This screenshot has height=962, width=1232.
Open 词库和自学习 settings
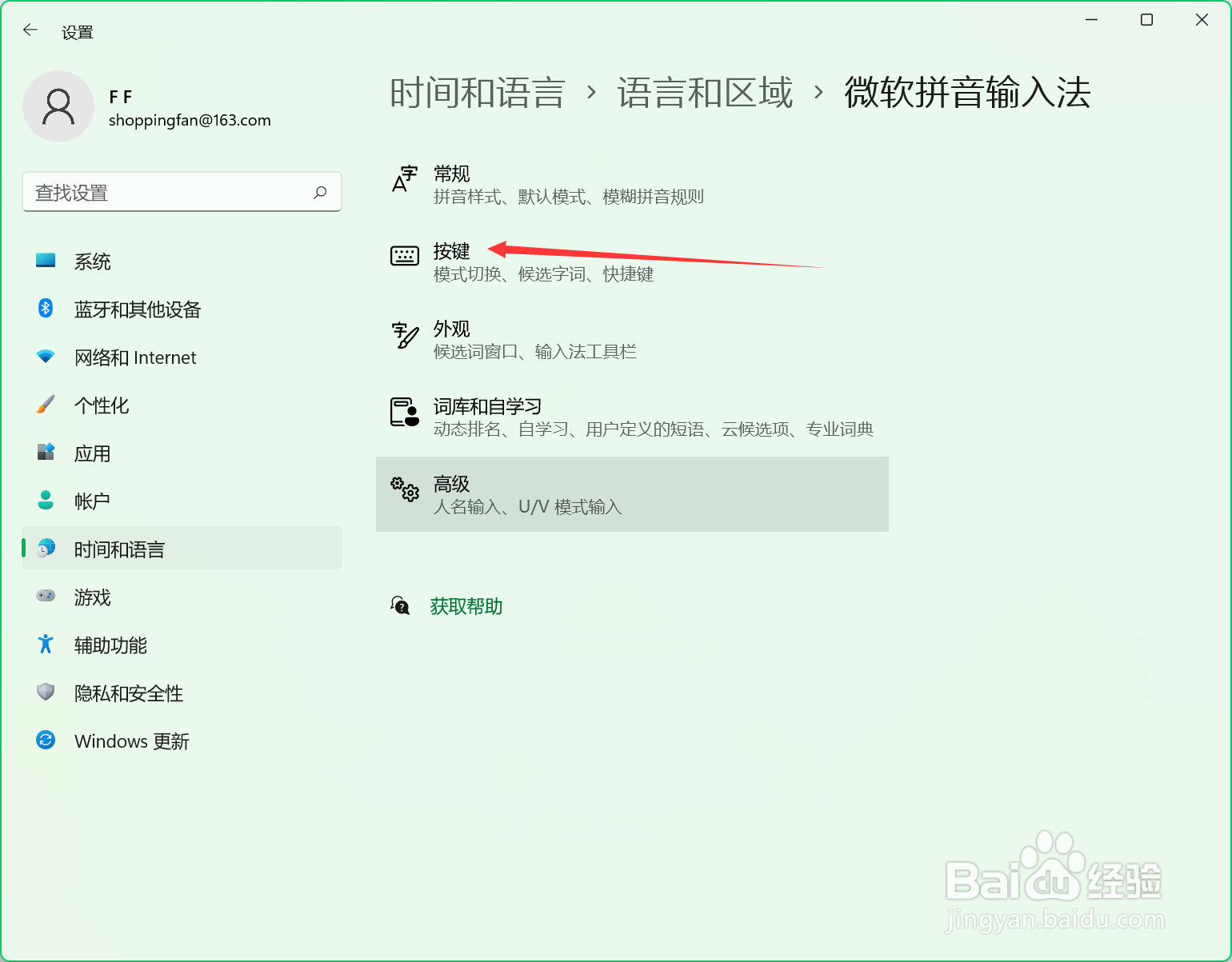click(x=487, y=407)
